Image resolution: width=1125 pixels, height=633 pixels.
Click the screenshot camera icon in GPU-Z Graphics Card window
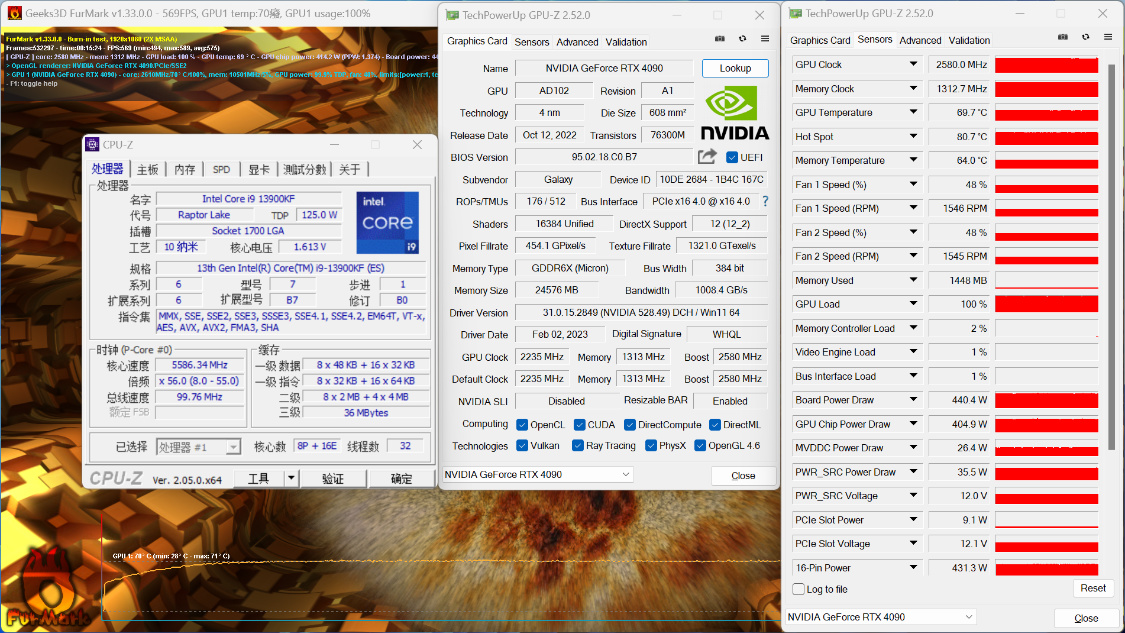click(x=720, y=39)
